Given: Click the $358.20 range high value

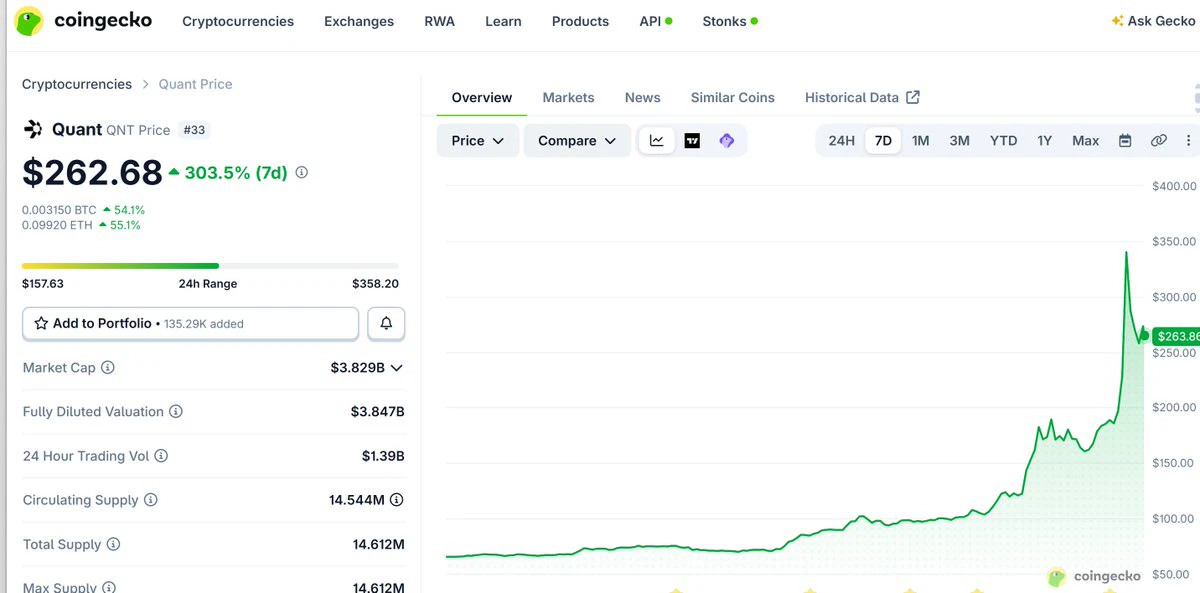Looking at the screenshot, I should (375, 284).
